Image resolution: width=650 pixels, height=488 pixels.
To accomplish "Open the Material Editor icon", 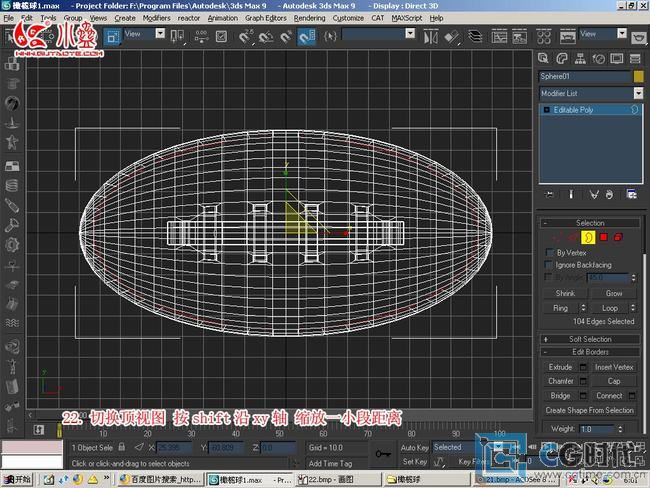I will [x=543, y=37].
